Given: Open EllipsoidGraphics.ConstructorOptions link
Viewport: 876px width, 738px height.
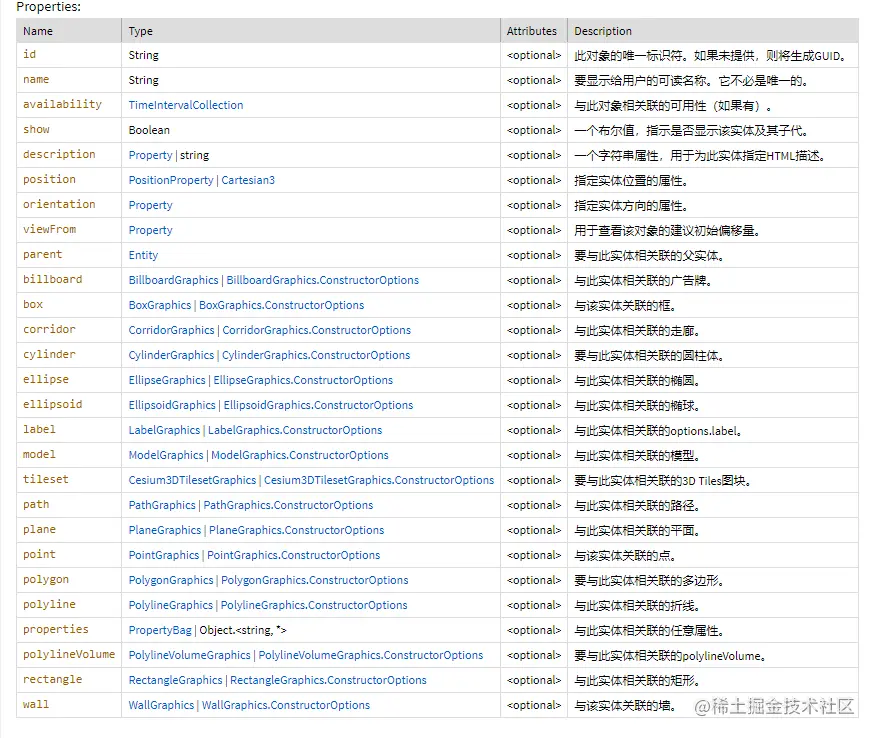Looking at the screenshot, I should point(318,405).
